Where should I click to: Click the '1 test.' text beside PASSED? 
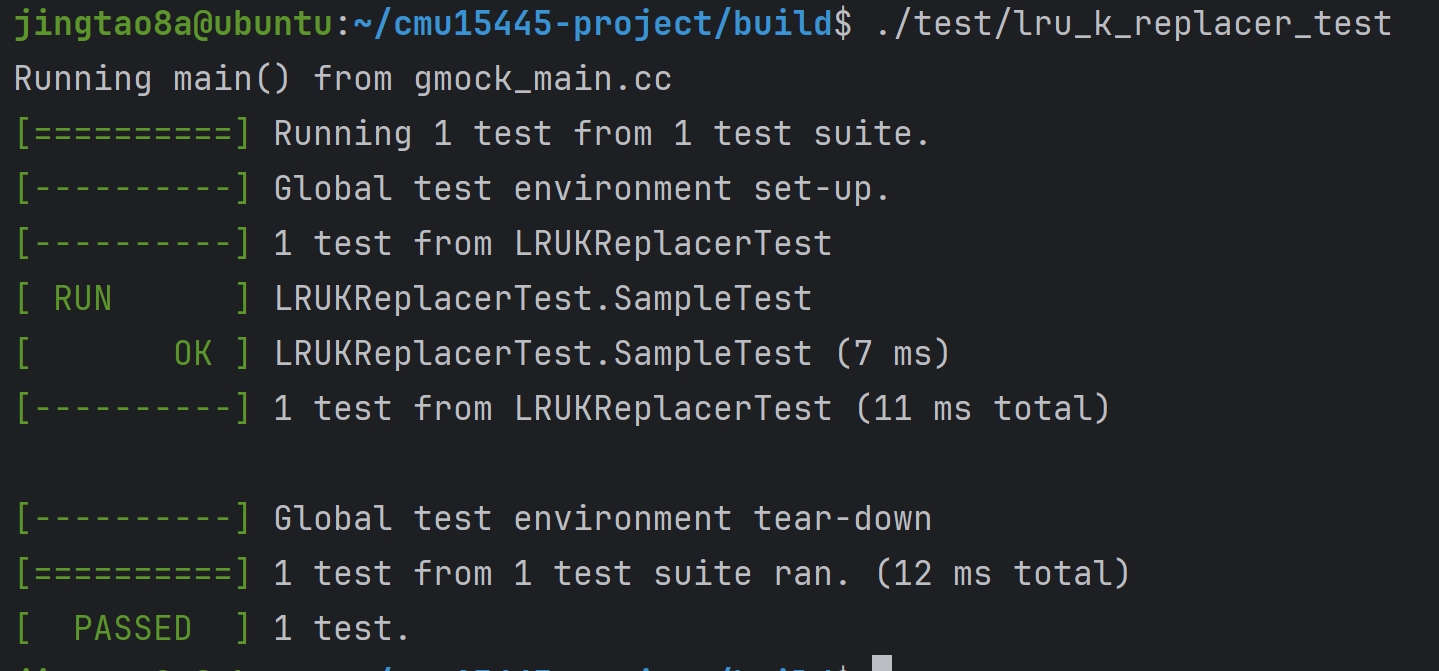342,628
